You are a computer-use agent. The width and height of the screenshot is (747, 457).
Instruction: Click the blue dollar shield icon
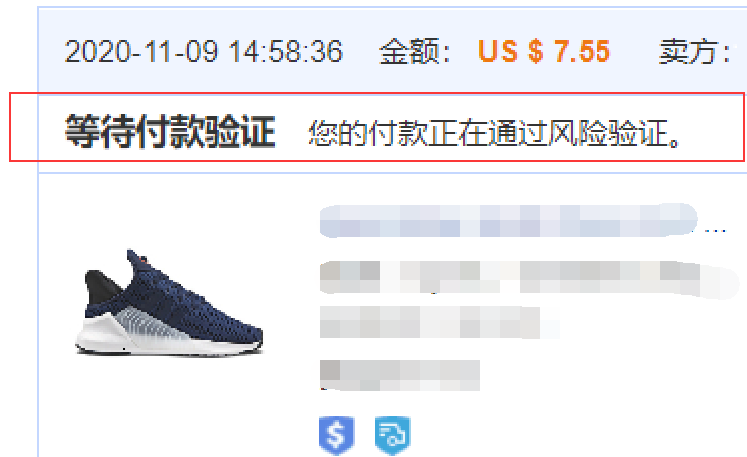(336, 436)
